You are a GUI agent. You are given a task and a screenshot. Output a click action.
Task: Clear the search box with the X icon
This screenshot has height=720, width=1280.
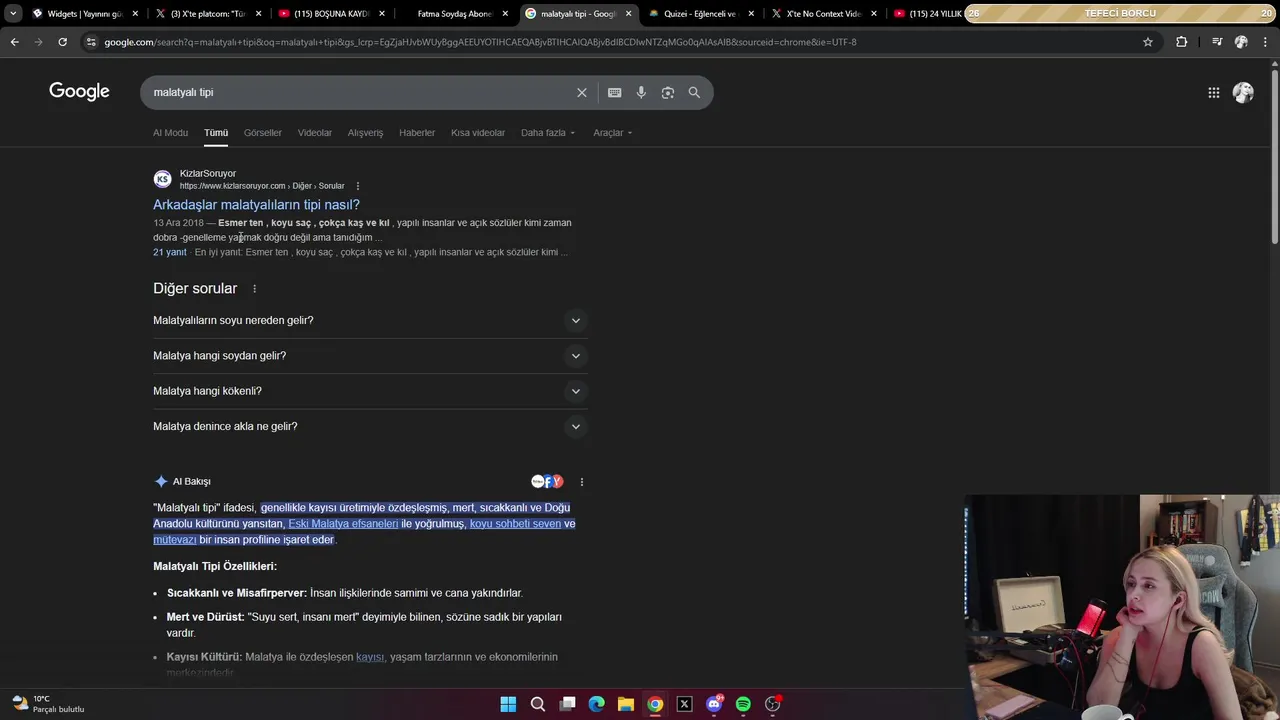pos(582,92)
